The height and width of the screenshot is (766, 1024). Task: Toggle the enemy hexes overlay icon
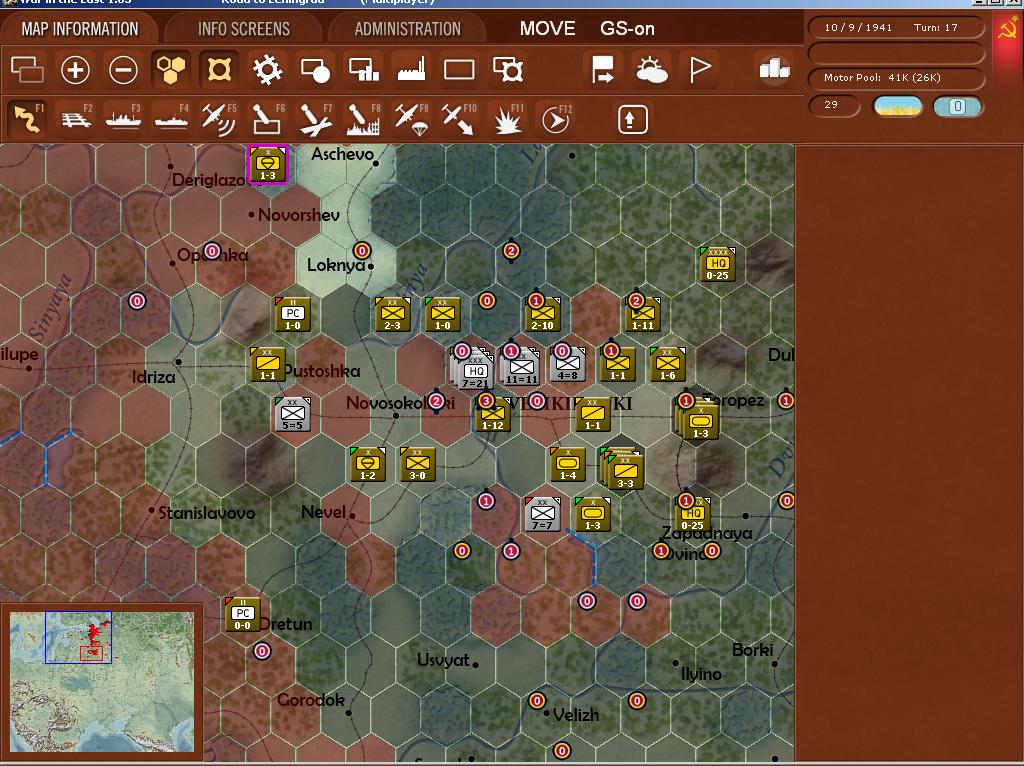[219, 69]
